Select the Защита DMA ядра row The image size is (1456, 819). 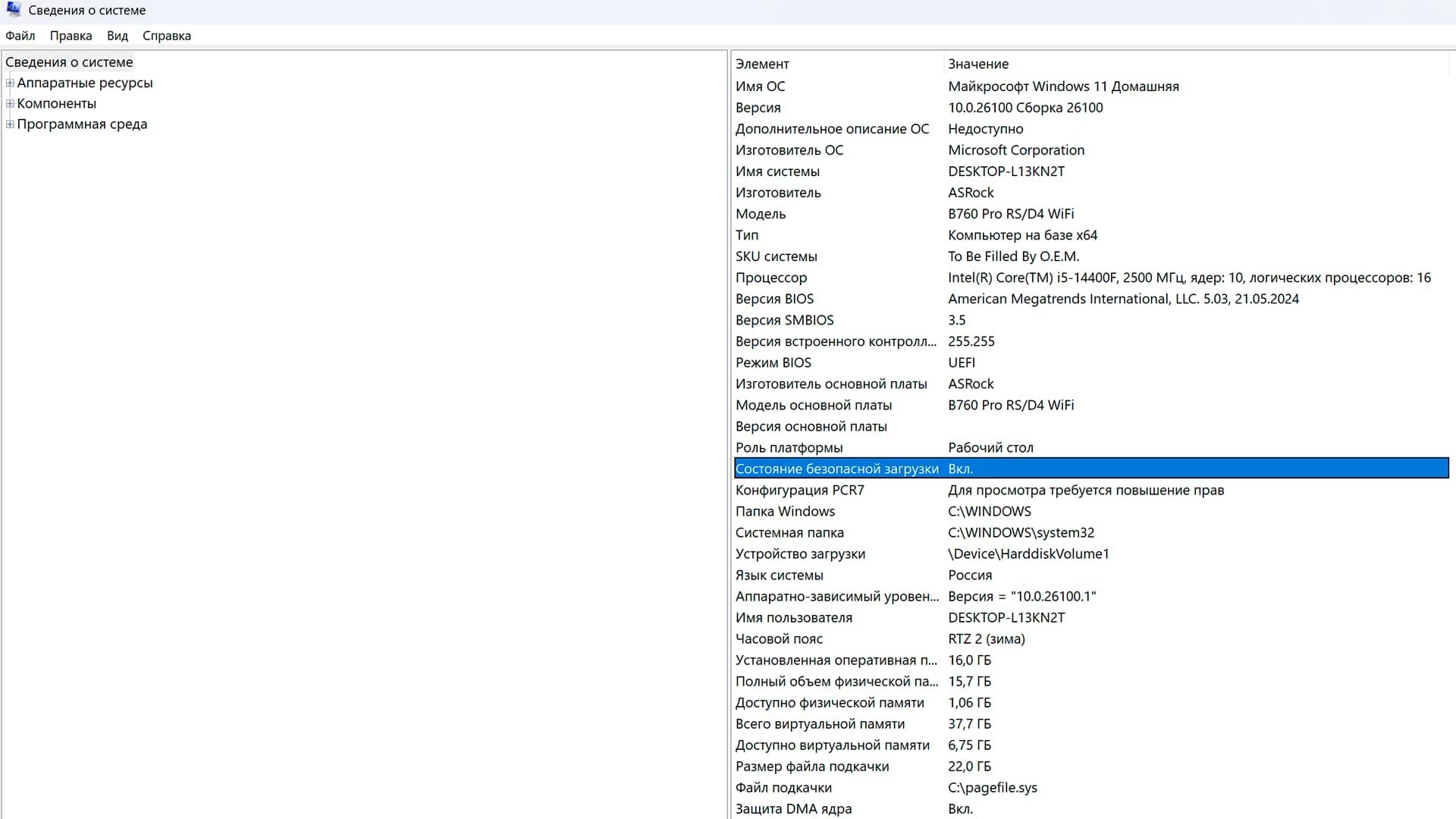[834, 809]
